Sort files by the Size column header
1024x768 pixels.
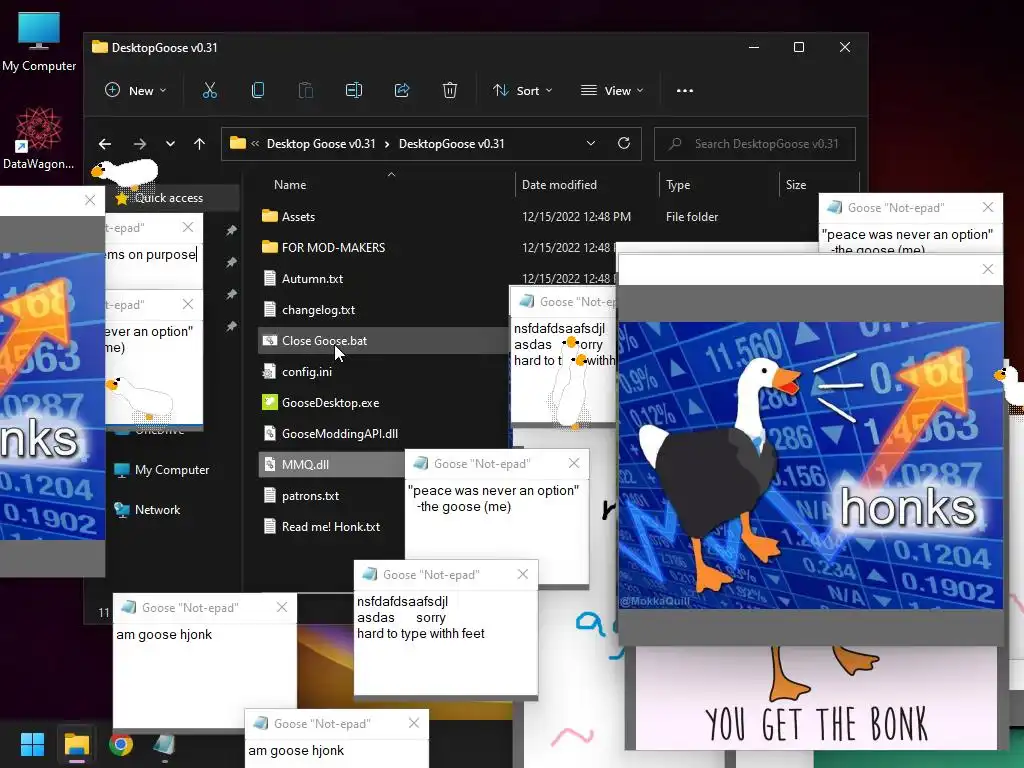tap(795, 185)
